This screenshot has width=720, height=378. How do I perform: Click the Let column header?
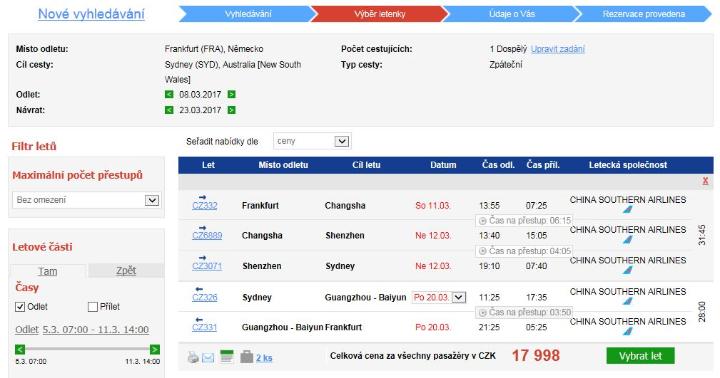(208, 165)
